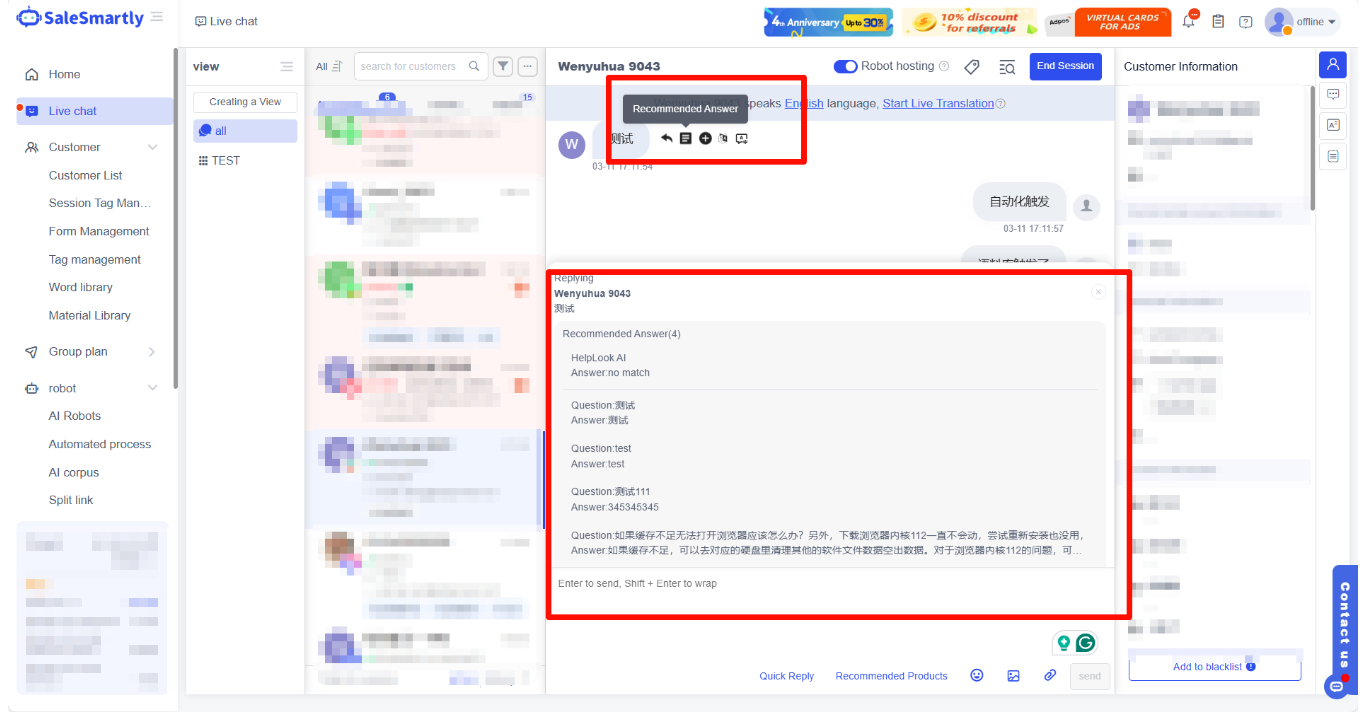The width and height of the screenshot is (1364, 718).
Task: Click the Grammarly icon
Action: pos(1085,643)
